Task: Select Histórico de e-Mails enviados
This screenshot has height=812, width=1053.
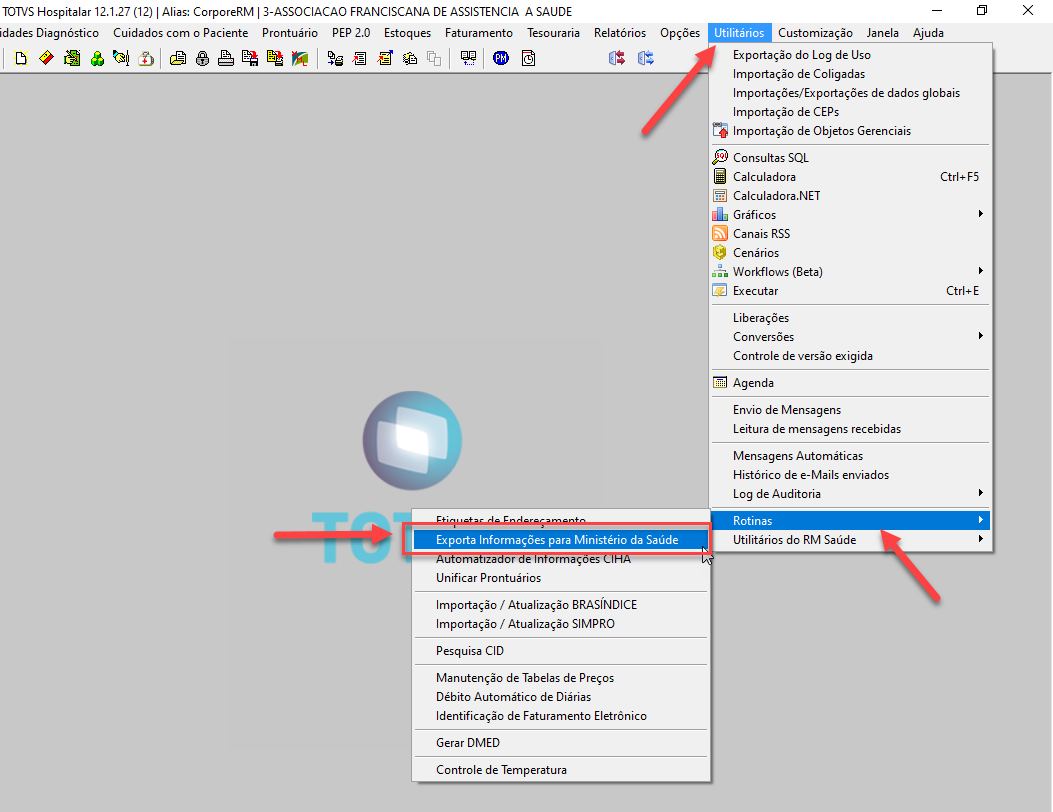Action: point(850,475)
